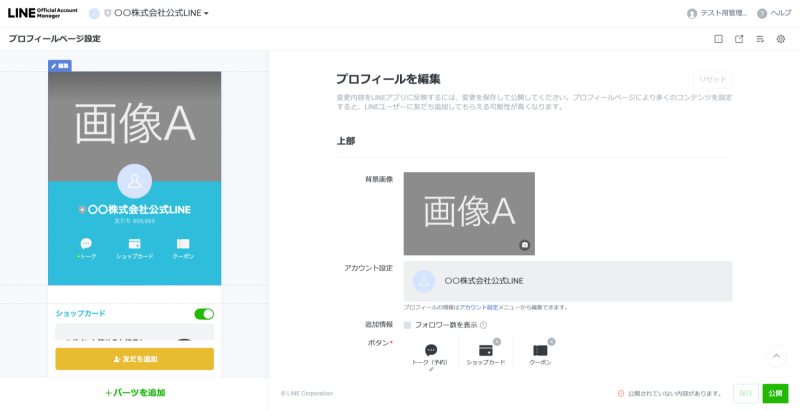Screen dimensions: 800x410
Task: Open the テスト用管理 user menu
Action: tap(717, 13)
